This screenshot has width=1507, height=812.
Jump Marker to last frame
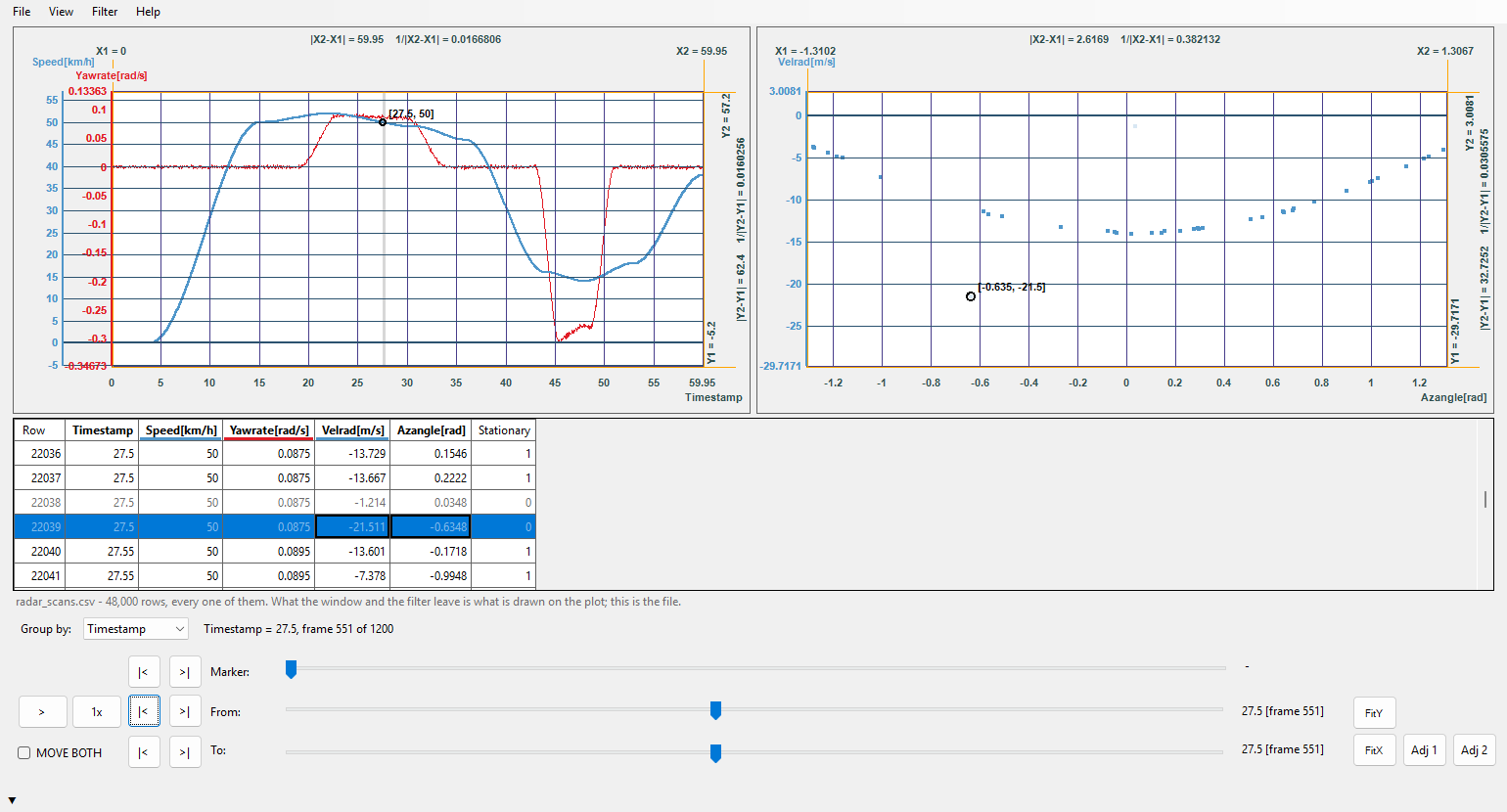click(x=185, y=672)
